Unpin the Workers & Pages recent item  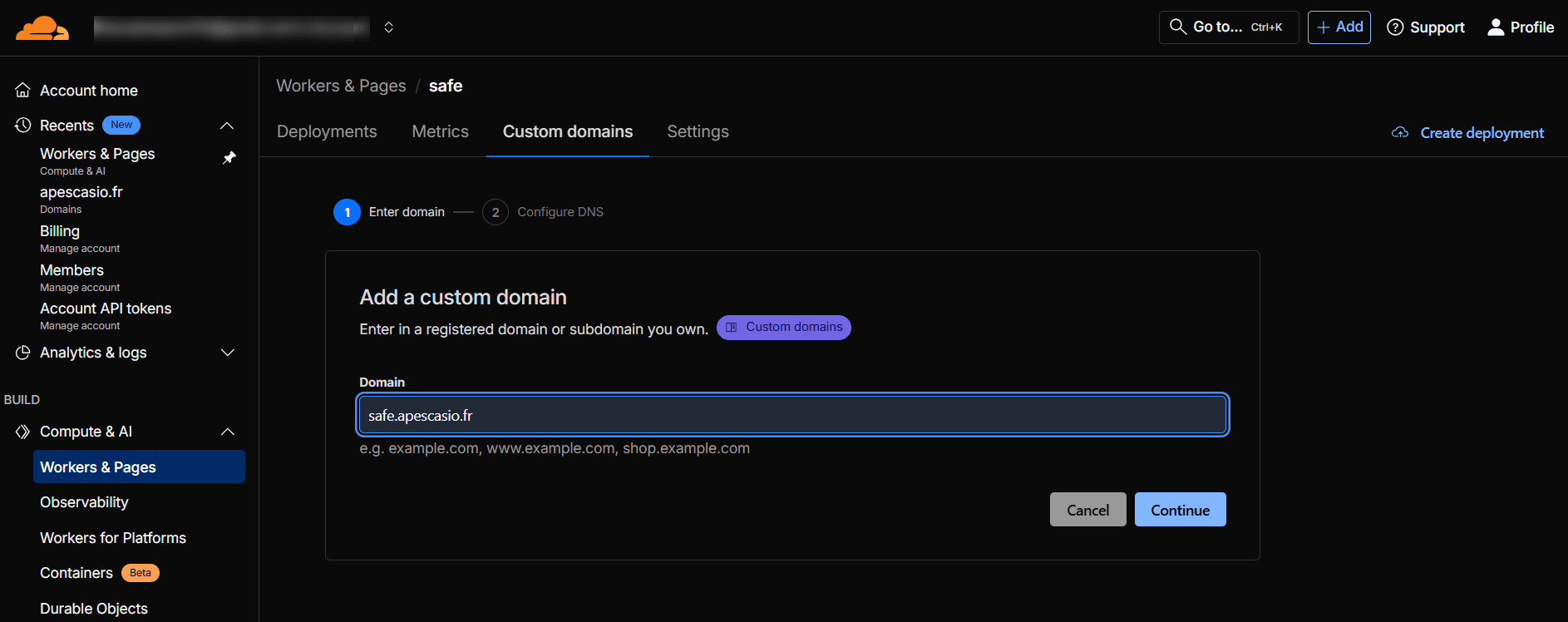(x=229, y=158)
